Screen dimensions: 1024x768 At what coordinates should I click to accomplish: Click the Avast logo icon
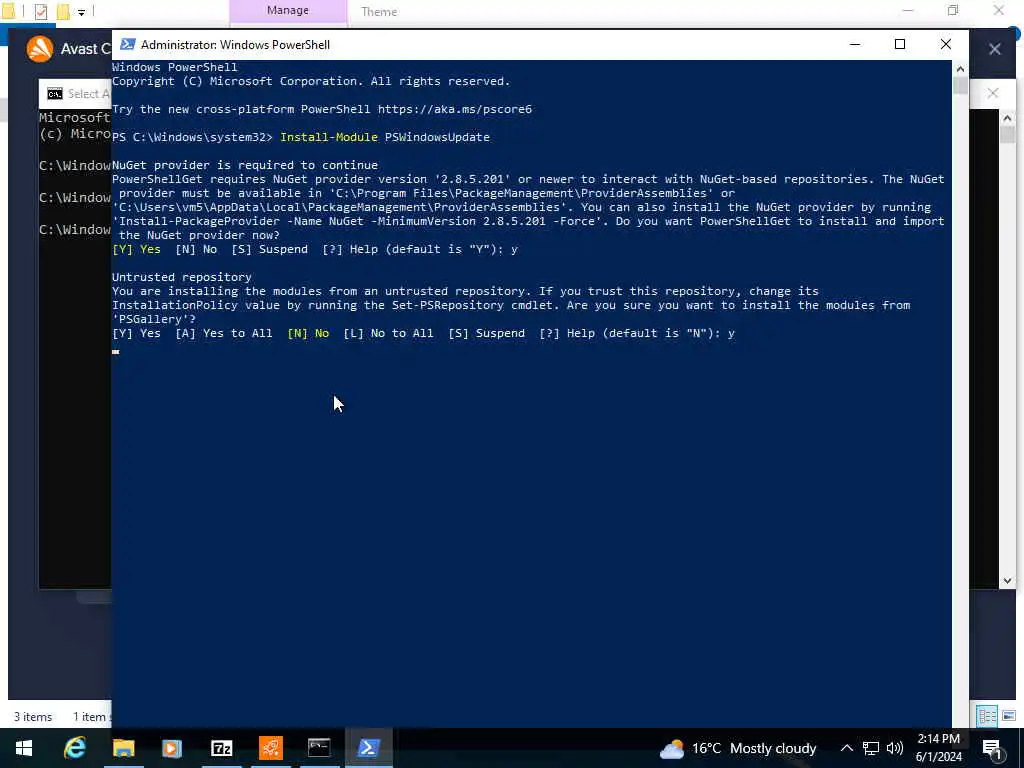click(x=40, y=49)
